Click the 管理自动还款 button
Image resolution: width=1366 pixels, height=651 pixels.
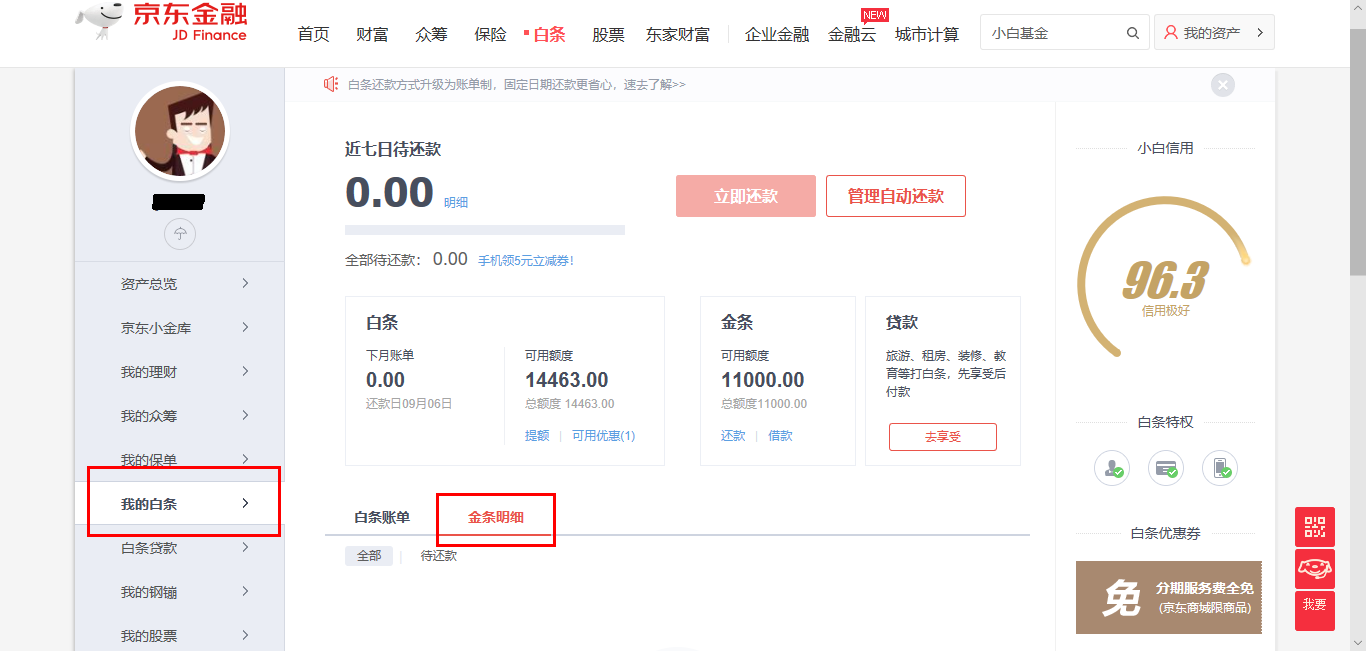pos(895,196)
